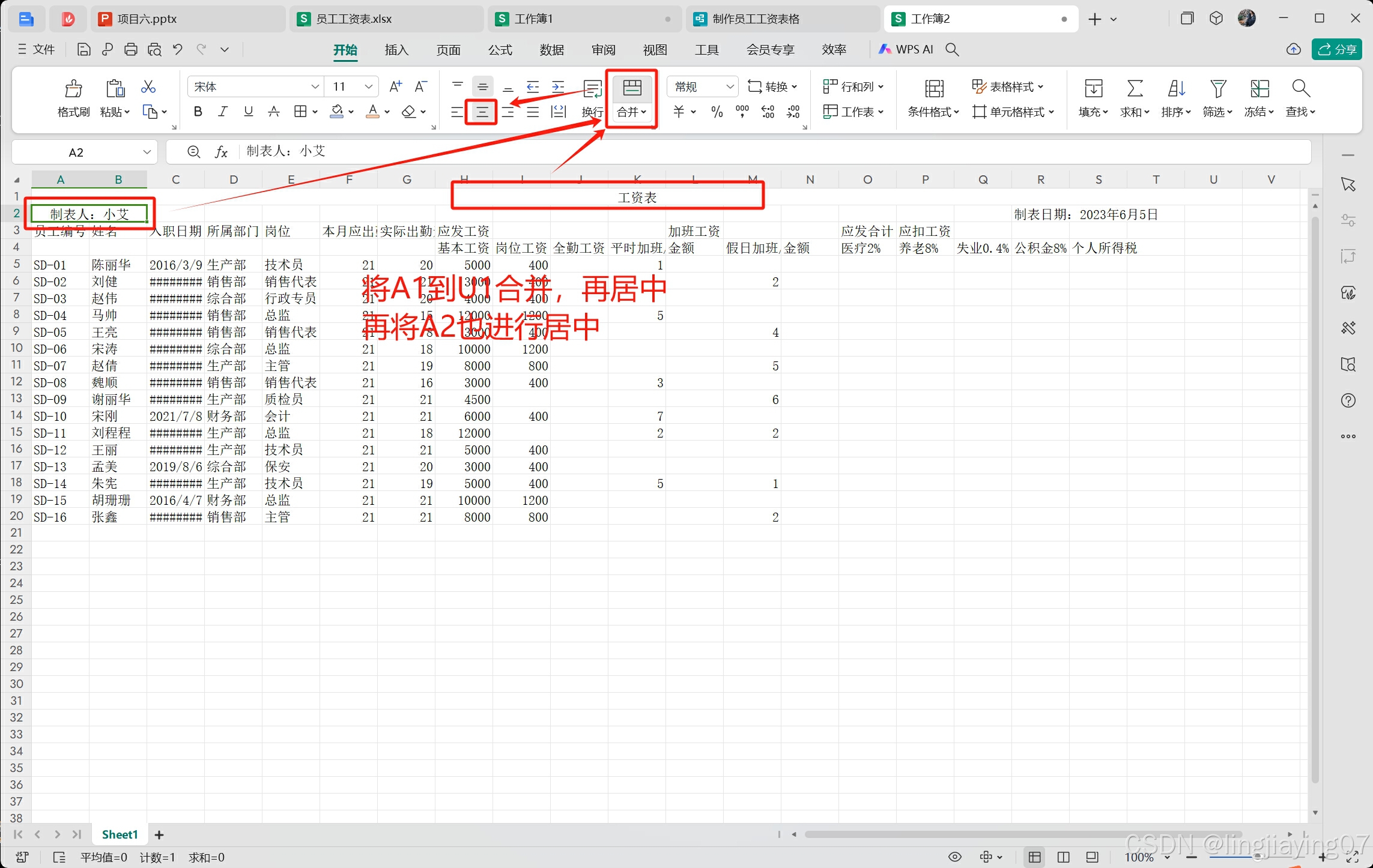This screenshot has height=868, width=1373.
Task: Toggle horizontal center alignment button
Action: pyautogui.click(x=482, y=112)
